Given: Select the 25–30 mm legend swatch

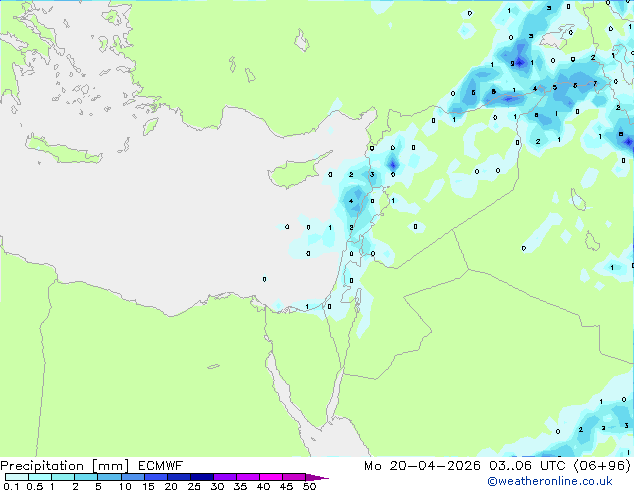Looking at the screenshot, I should tap(201, 477).
